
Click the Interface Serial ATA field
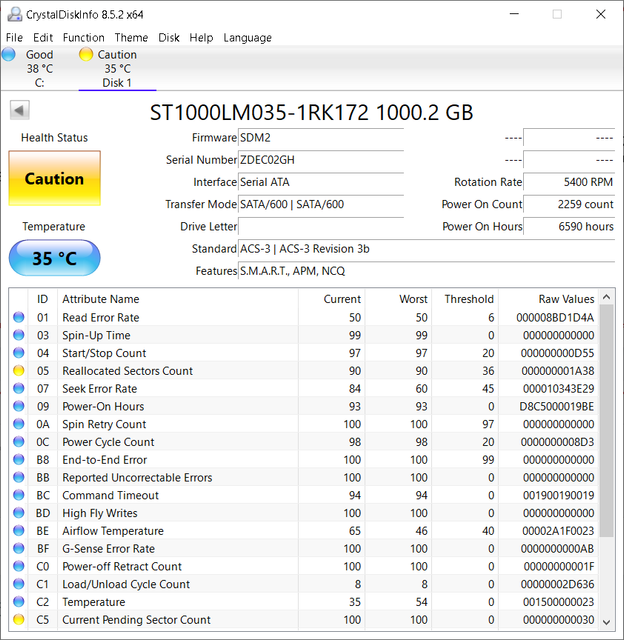tap(321, 182)
